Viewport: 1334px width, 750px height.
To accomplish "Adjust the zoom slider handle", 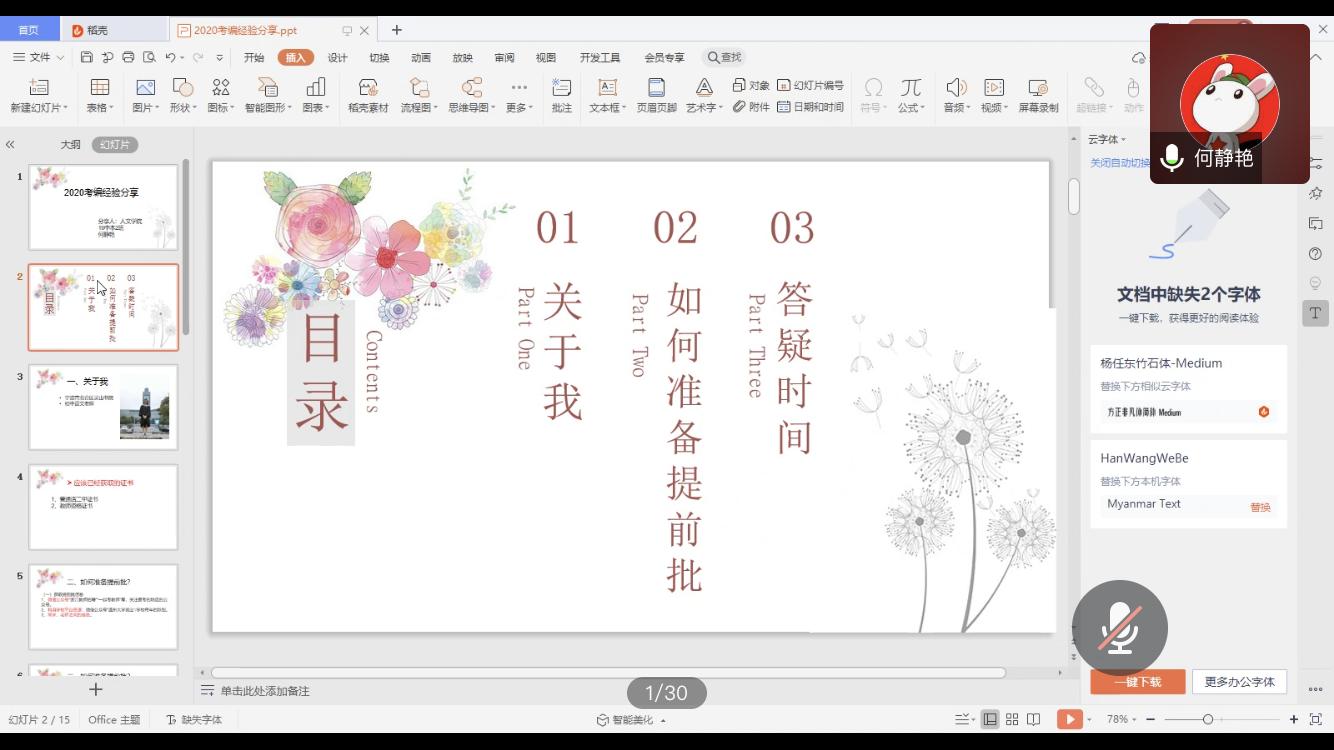I will coord(1208,719).
